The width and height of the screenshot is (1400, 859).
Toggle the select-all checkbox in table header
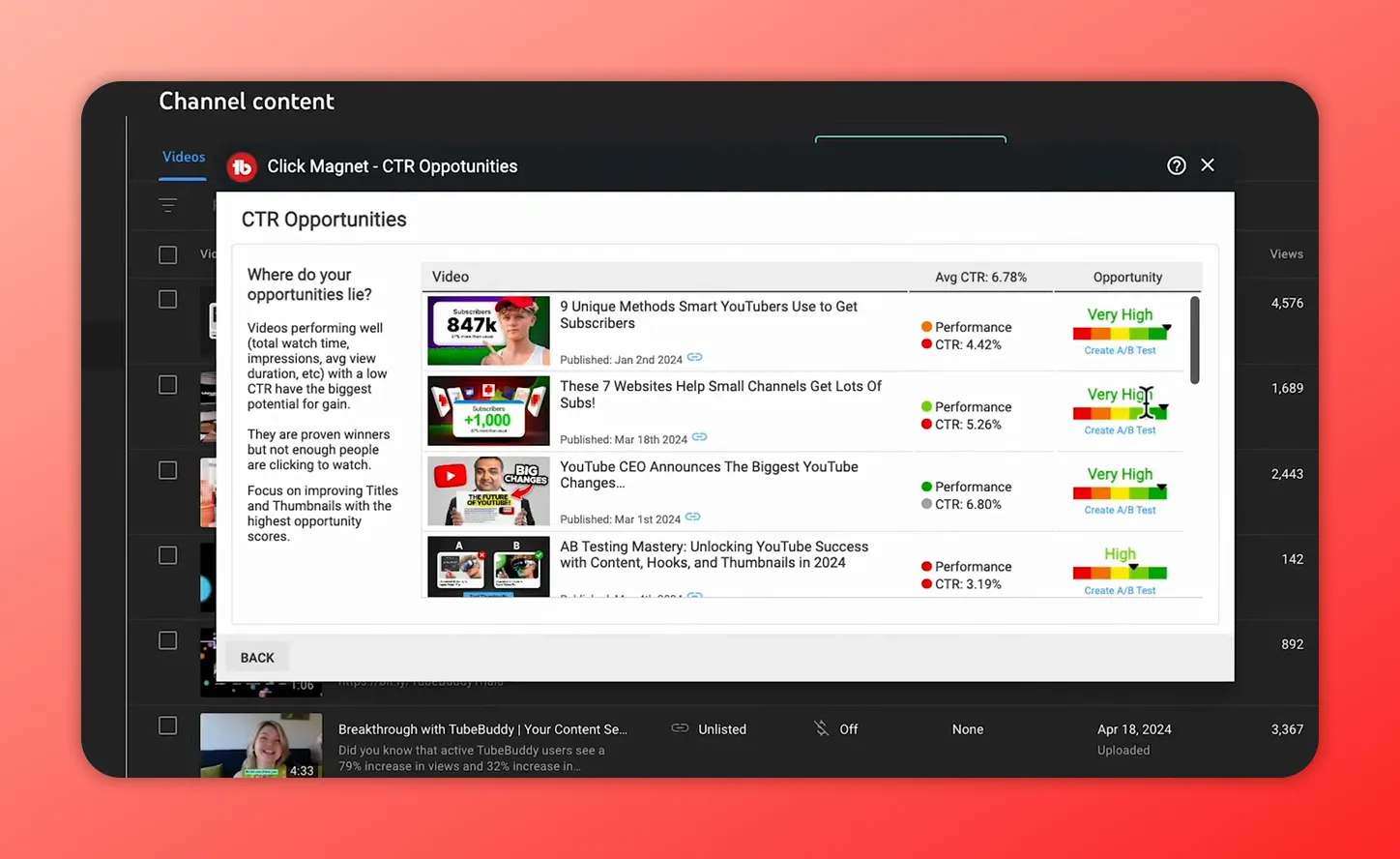[167, 255]
